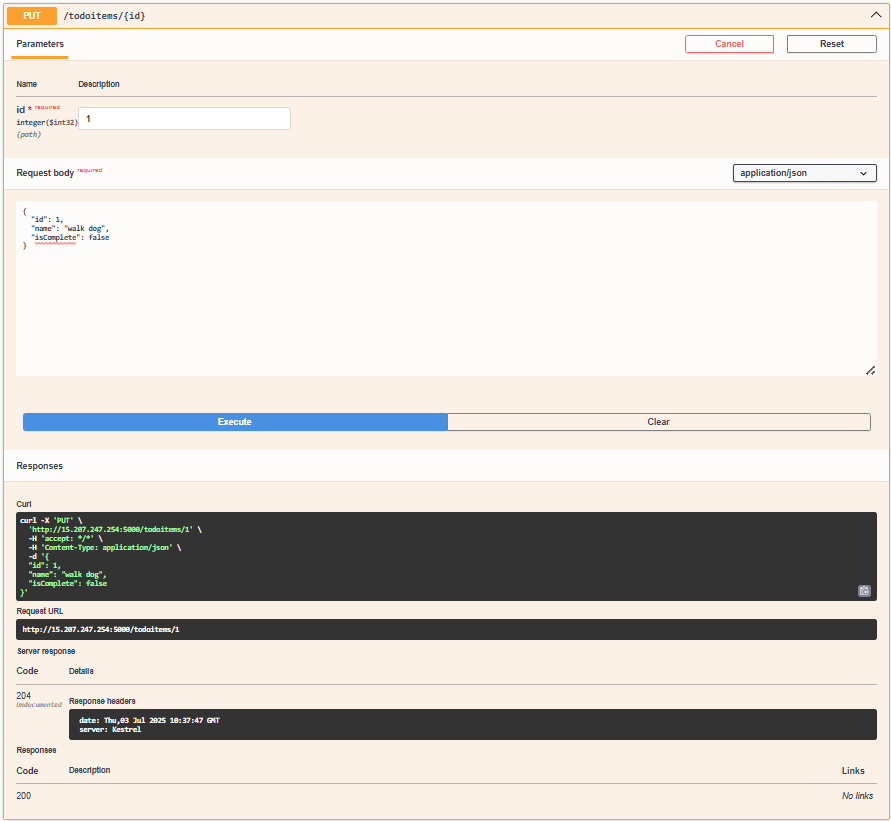Select the Parameters tab

pyautogui.click(x=40, y=44)
